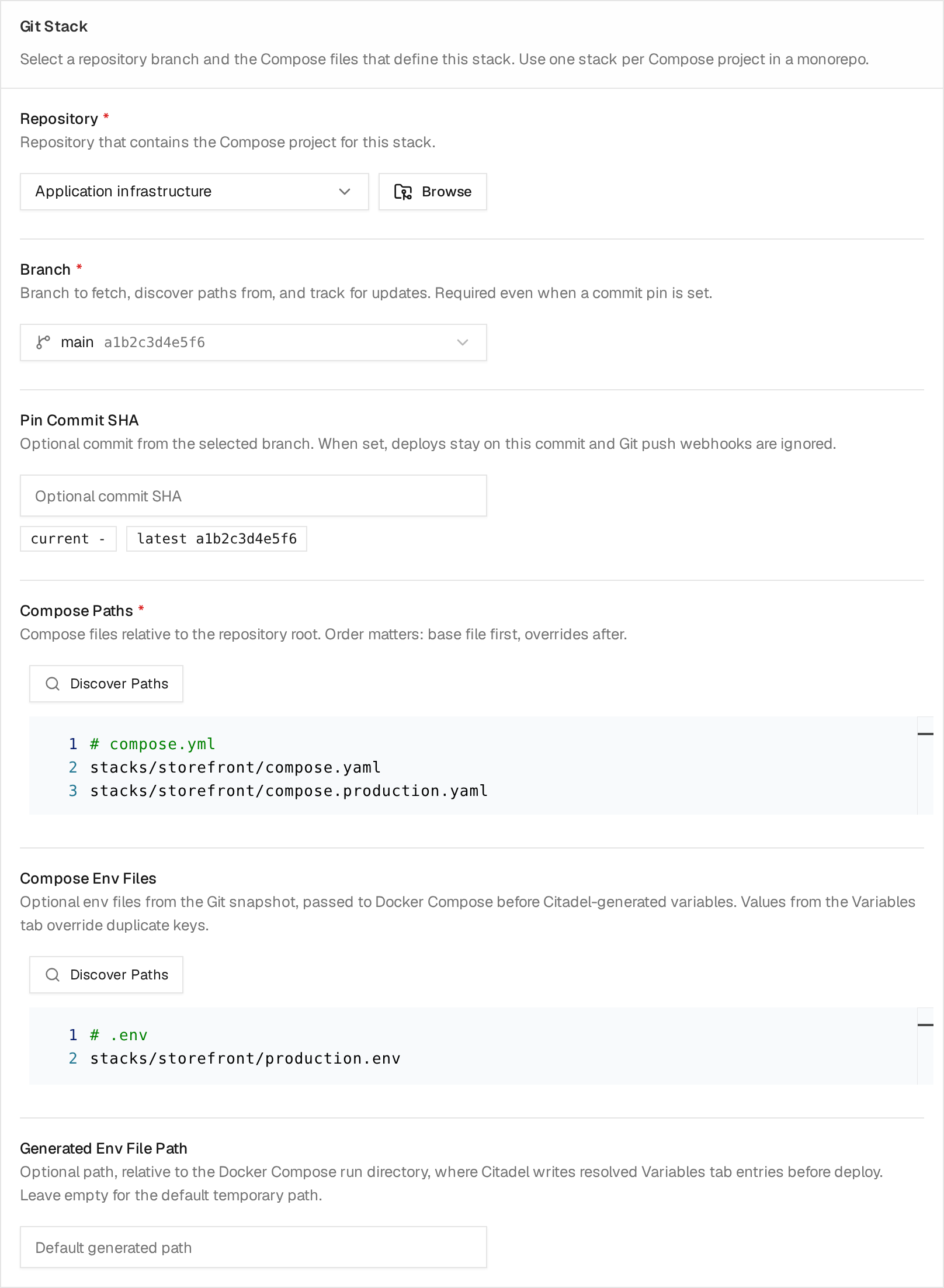Screen dimensions: 944x1288
Task: Click the Compose Paths editor scrollbar marker
Action: pyautogui.click(x=925, y=733)
